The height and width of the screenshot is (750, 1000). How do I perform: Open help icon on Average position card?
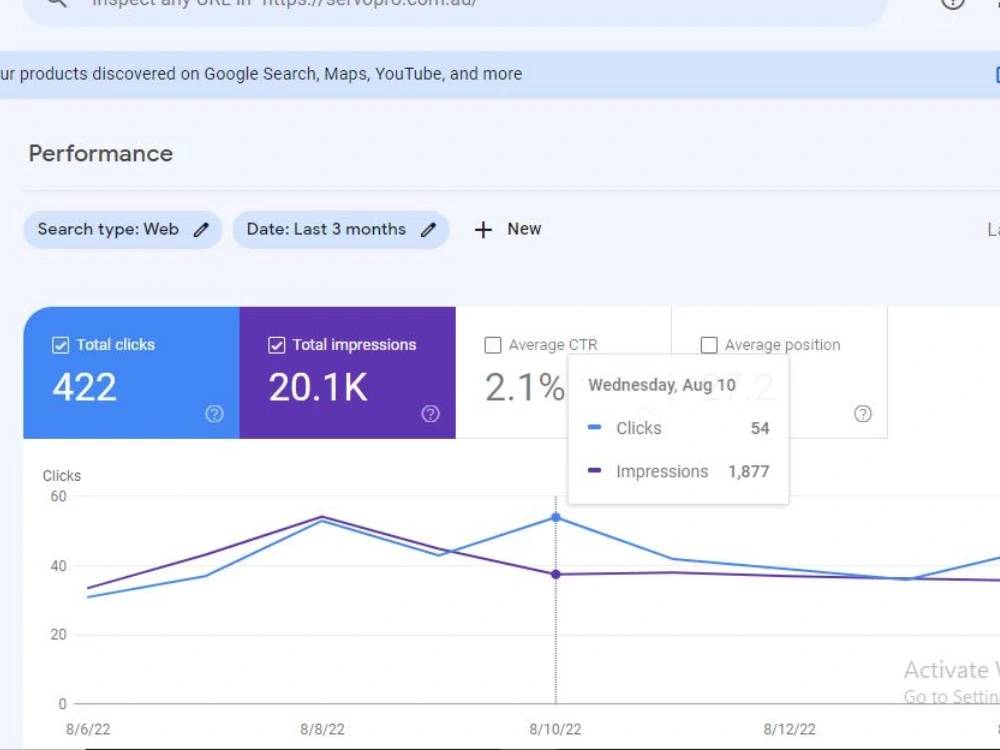click(862, 414)
